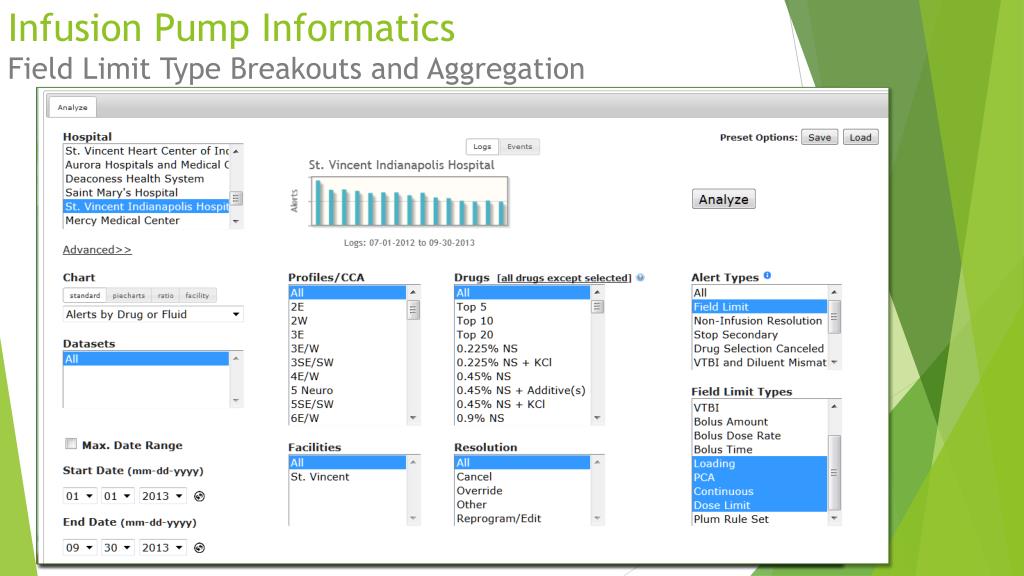Click the alerts bar chart thumbnail

(x=410, y=203)
